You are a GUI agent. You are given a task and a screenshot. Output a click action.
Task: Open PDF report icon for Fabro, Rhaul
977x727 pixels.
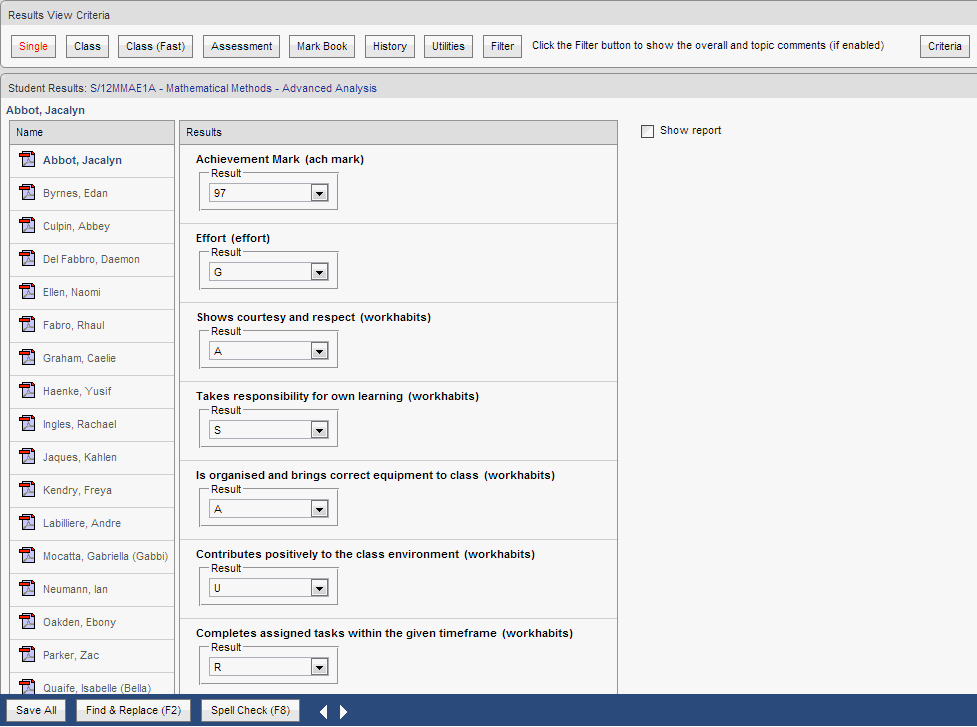pos(27,325)
